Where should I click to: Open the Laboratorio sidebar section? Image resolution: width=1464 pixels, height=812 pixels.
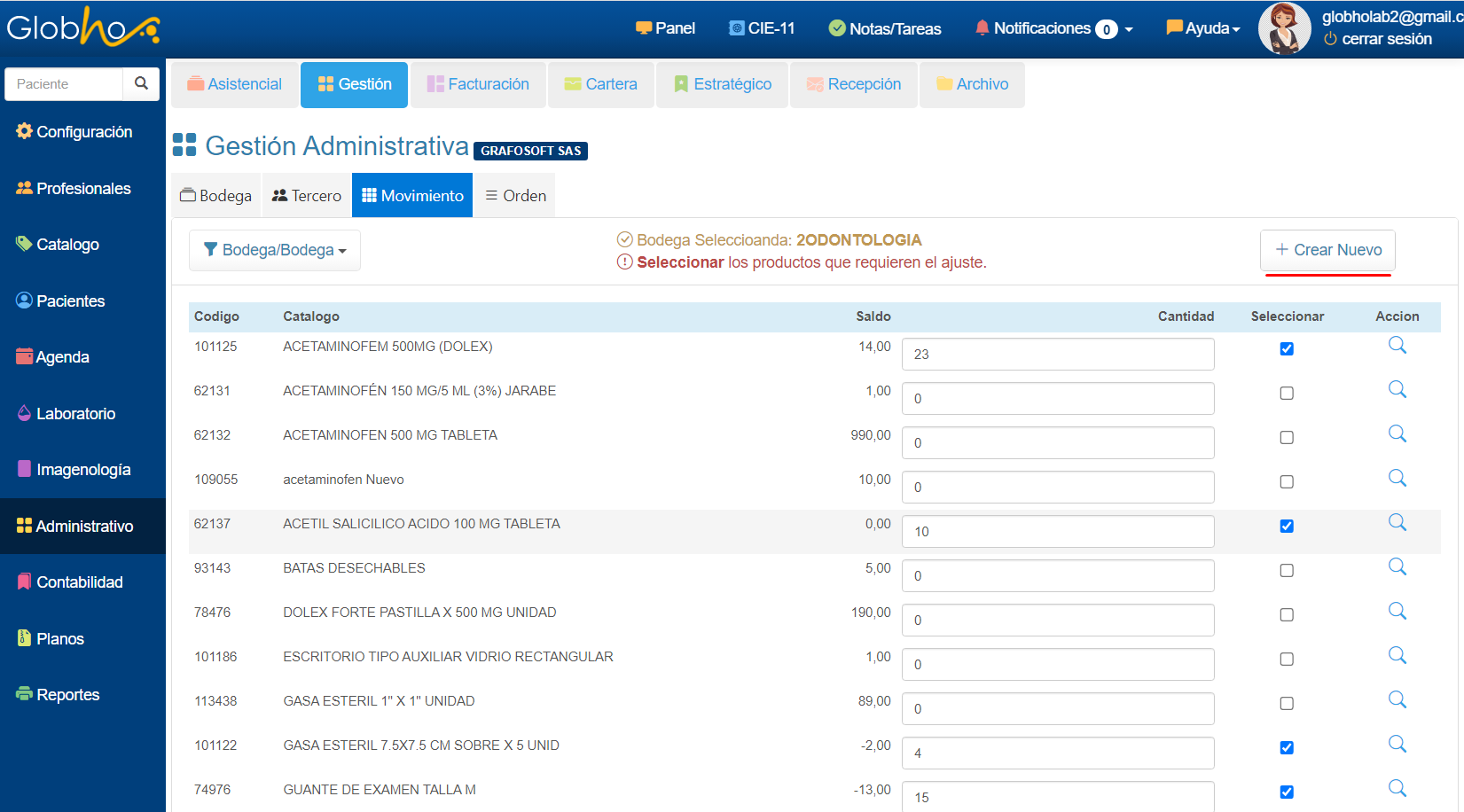pos(75,414)
